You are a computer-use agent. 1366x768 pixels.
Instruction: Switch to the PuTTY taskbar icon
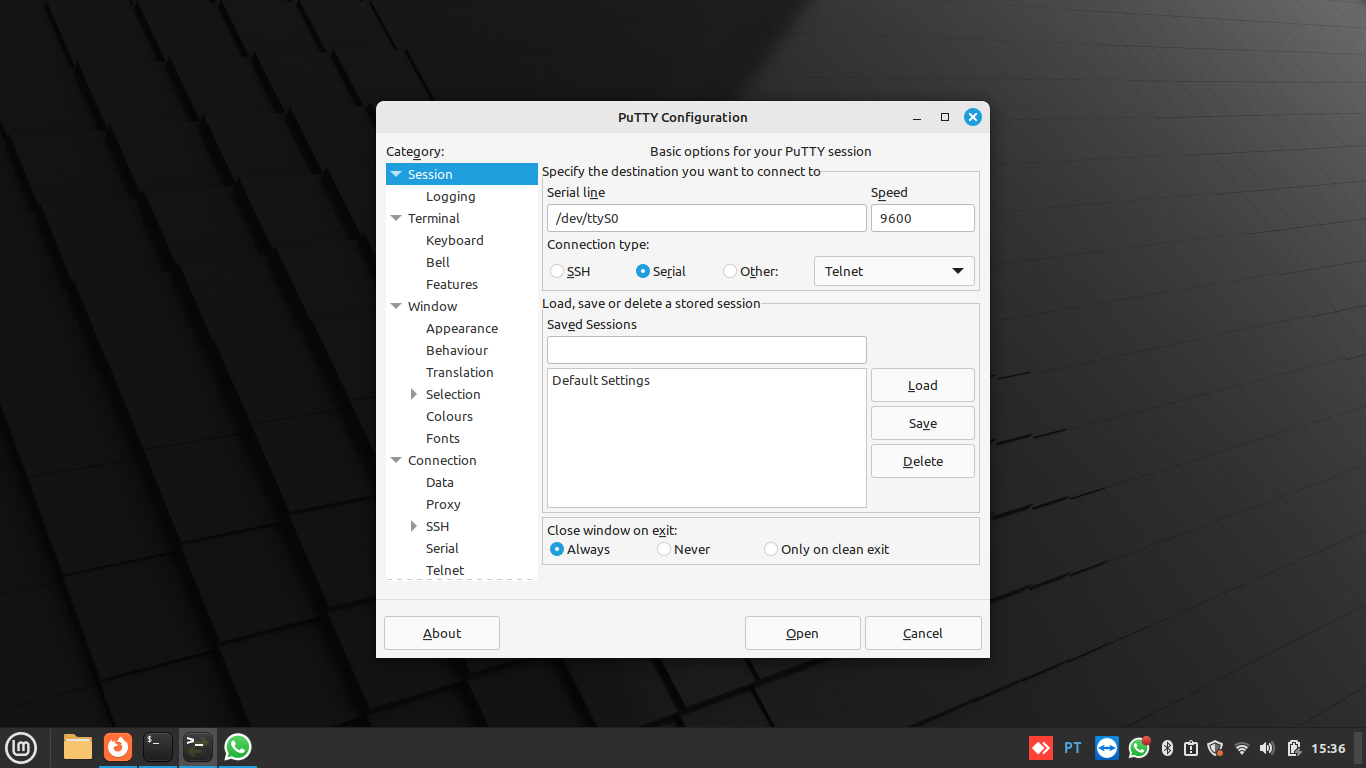pyautogui.click(x=198, y=747)
